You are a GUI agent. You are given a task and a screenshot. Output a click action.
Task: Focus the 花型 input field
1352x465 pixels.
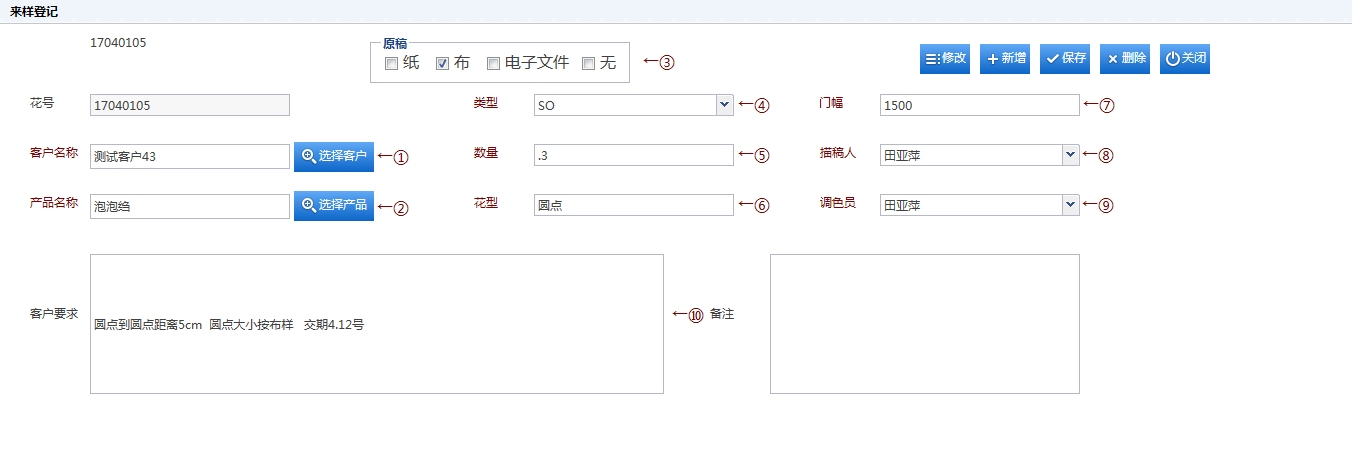[x=633, y=205]
